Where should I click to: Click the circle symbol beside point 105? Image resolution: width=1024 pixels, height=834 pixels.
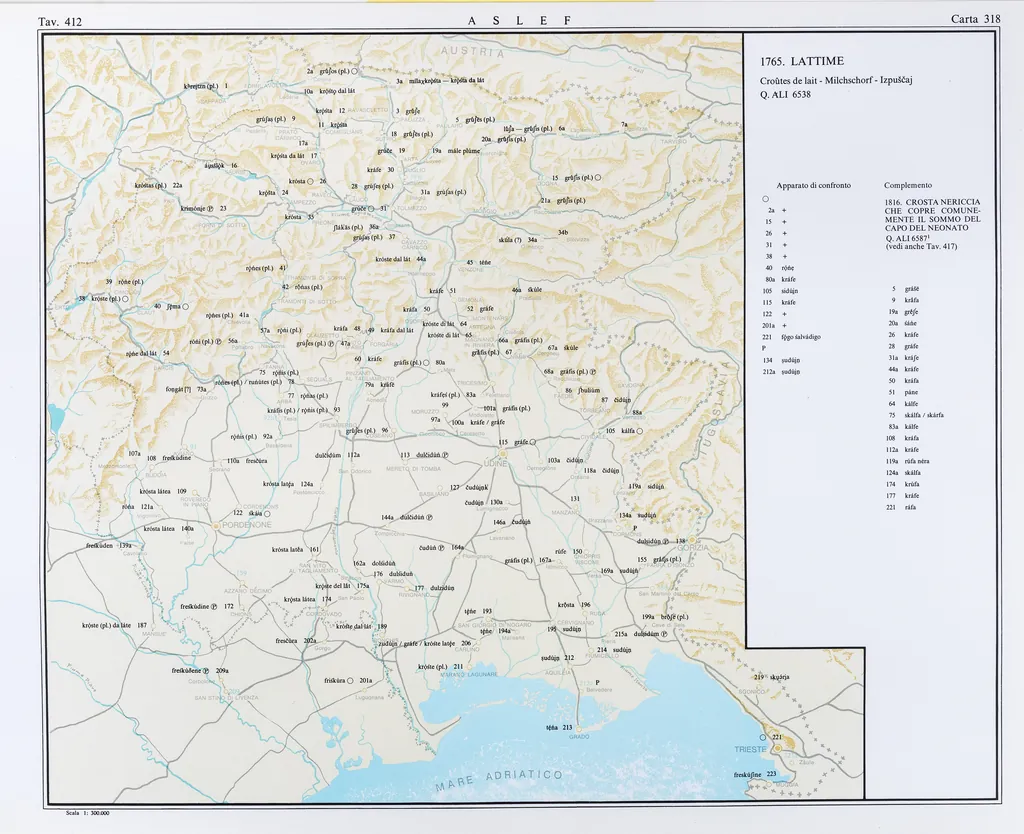(x=640, y=431)
